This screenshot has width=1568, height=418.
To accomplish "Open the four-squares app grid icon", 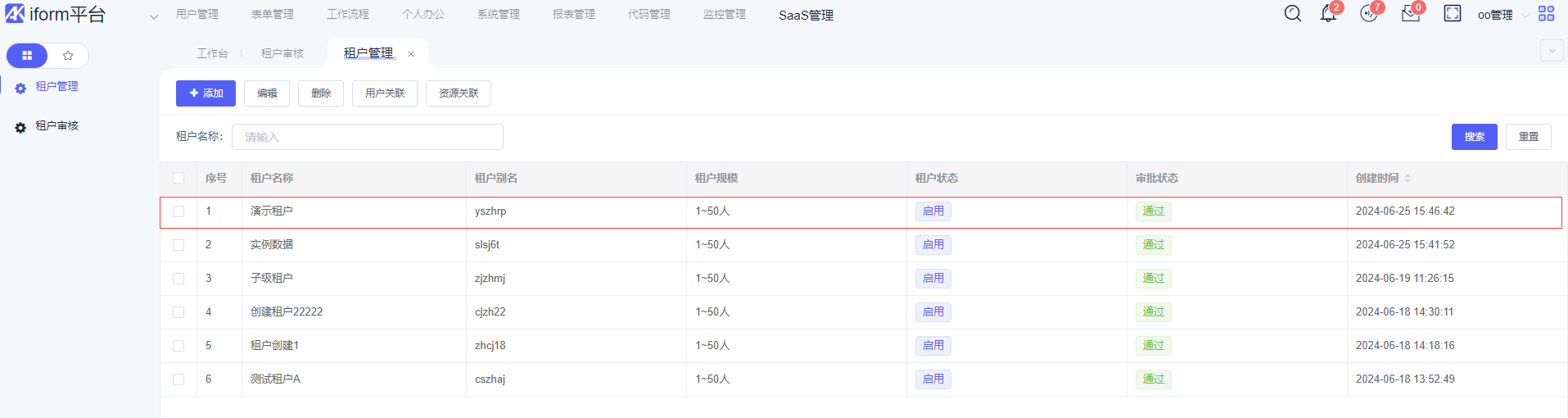I will click(1546, 14).
